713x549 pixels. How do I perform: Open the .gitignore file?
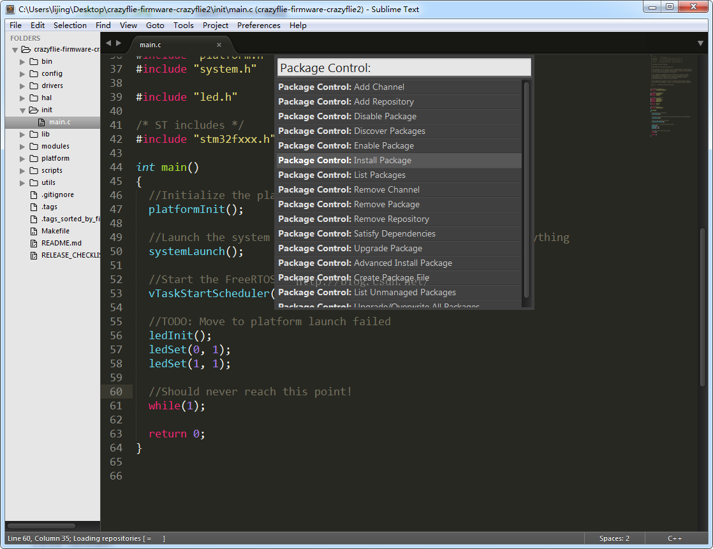[57, 195]
